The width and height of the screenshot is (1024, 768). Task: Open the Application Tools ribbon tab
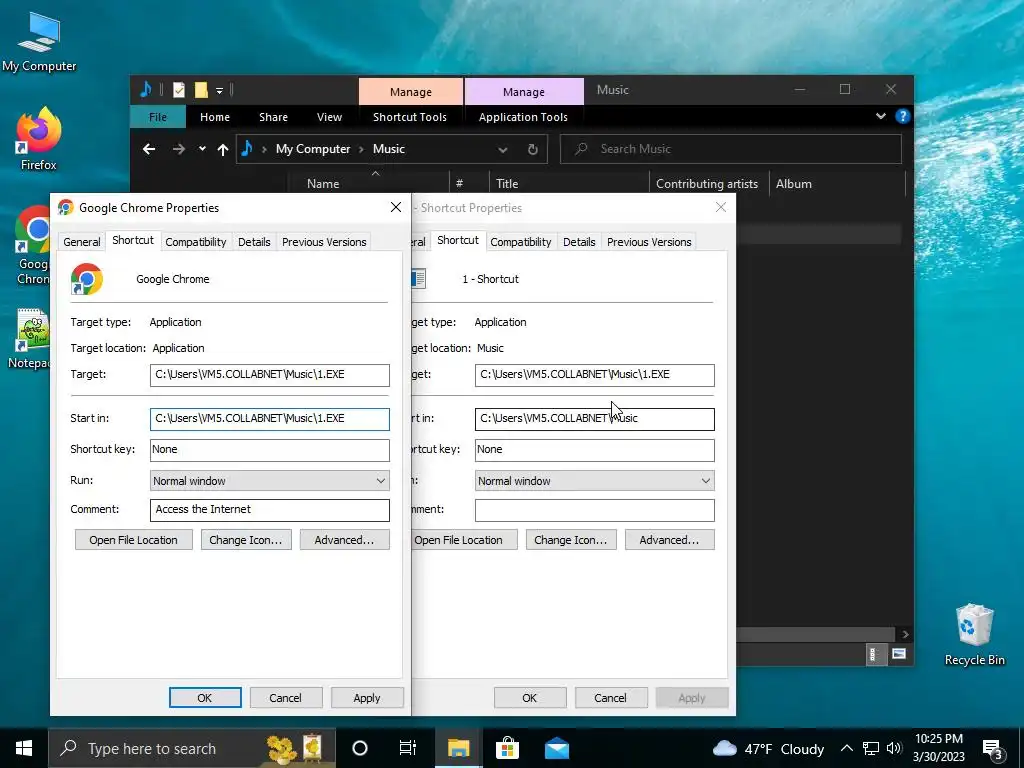523,117
